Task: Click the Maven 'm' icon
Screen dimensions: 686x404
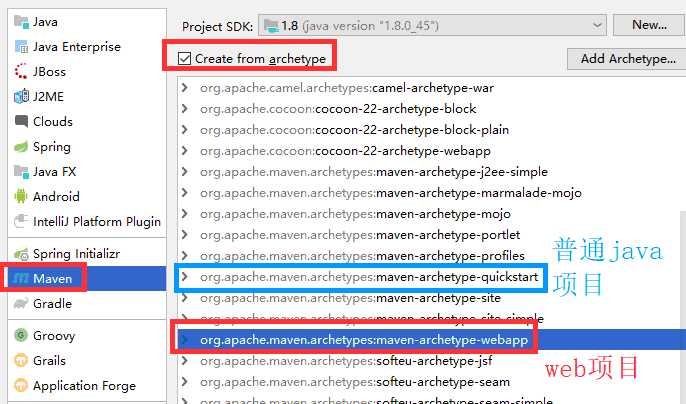Action: (21, 278)
